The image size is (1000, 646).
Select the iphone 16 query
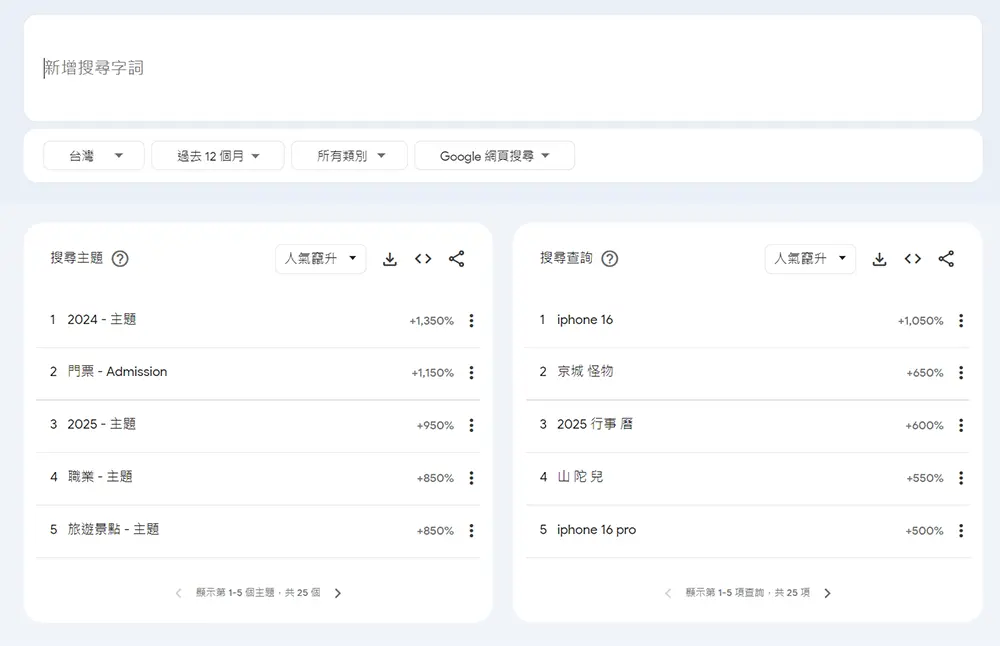(585, 319)
